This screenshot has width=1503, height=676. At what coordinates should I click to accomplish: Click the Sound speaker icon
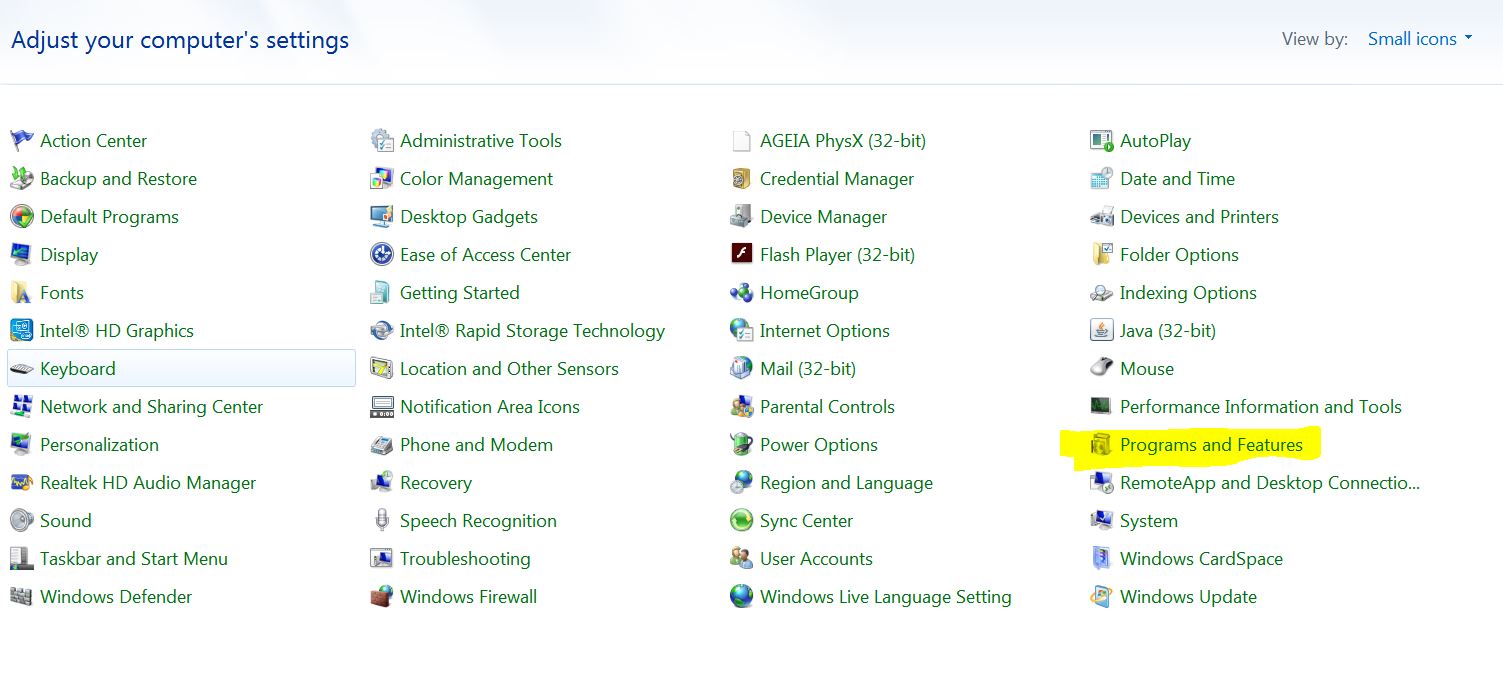click(21, 521)
